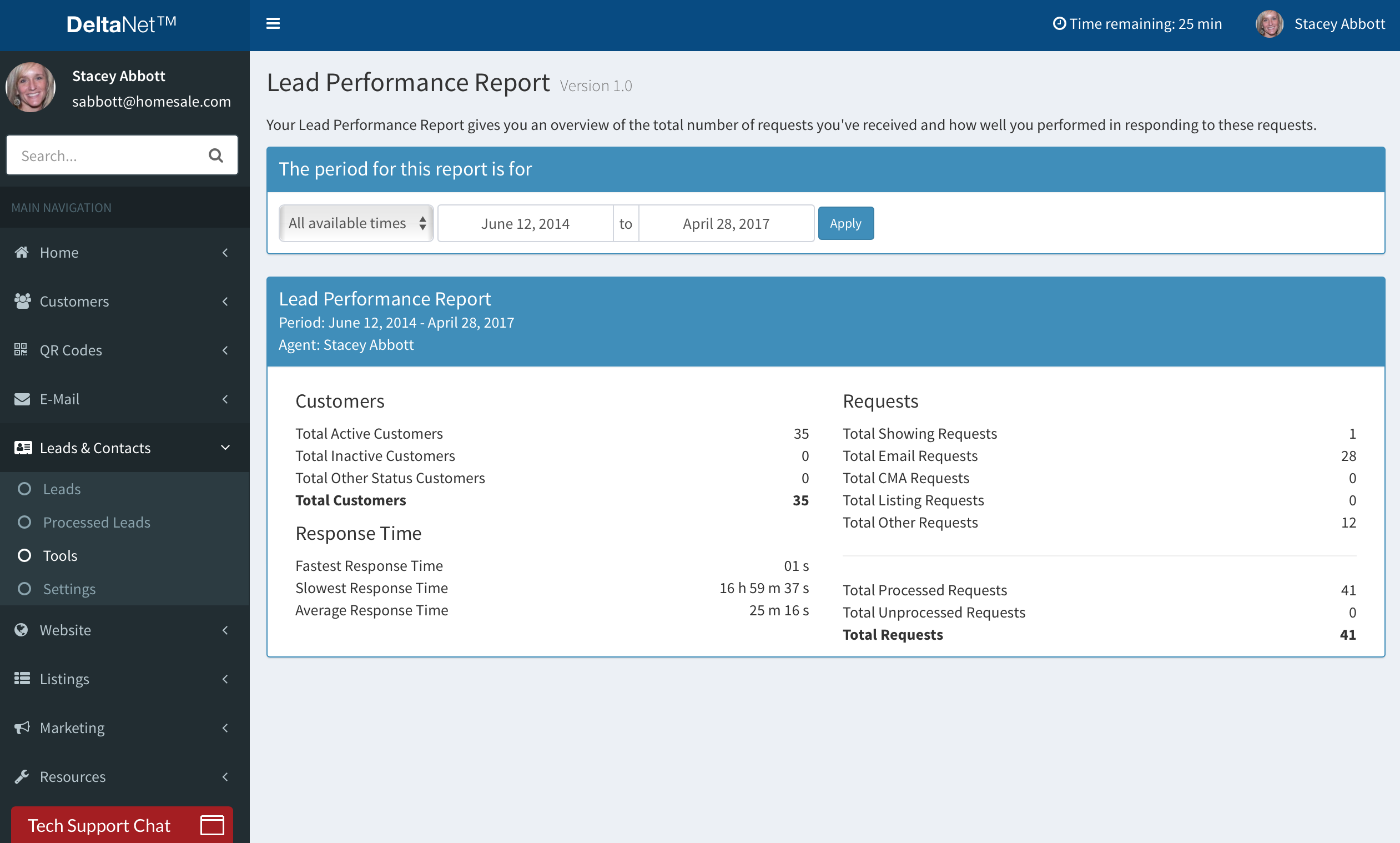The width and height of the screenshot is (1400, 843).
Task: Click the E-Mail envelope icon
Action: pos(22,399)
